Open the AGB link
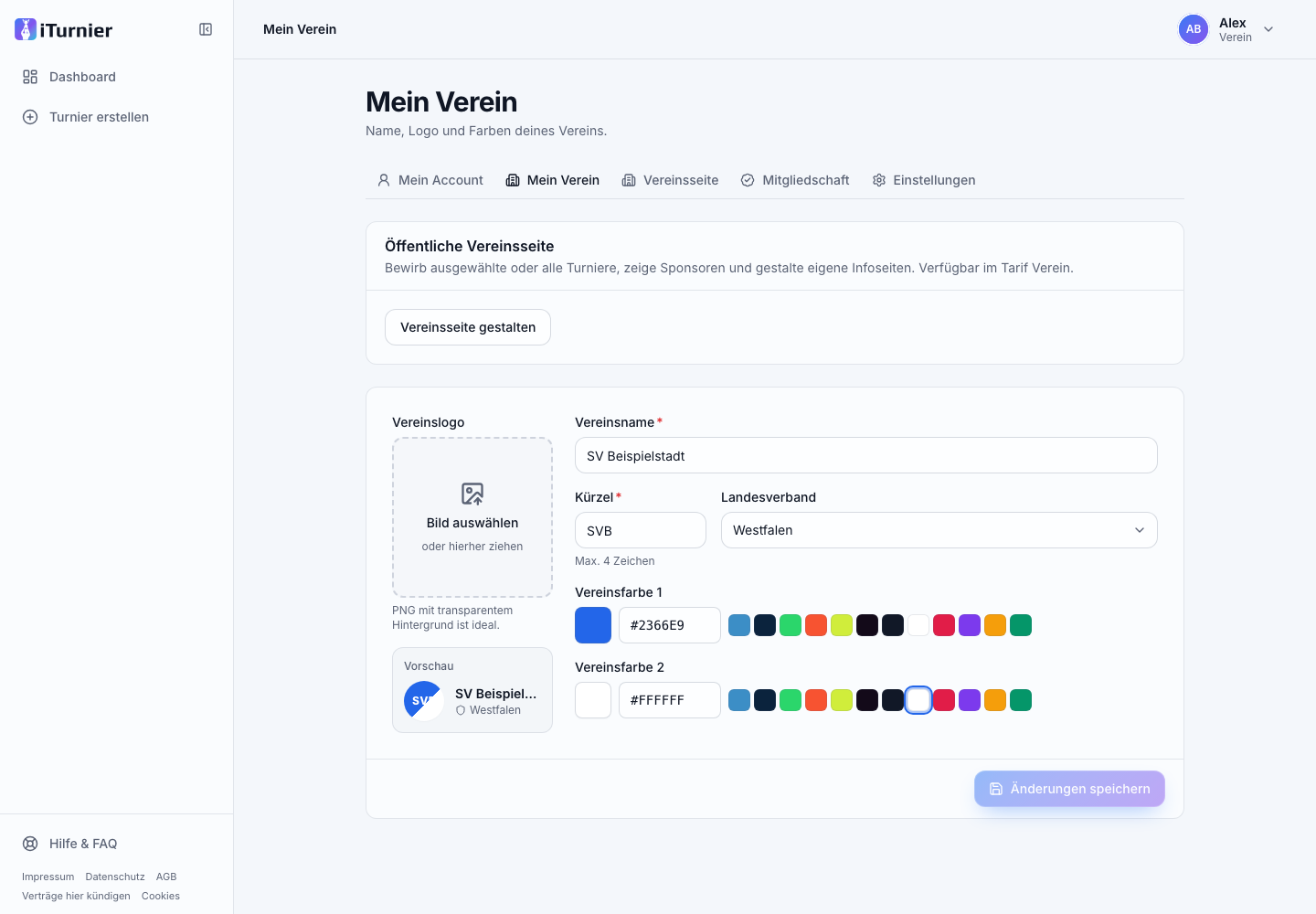Screen dimensions: 1316x914 coord(166,877)
